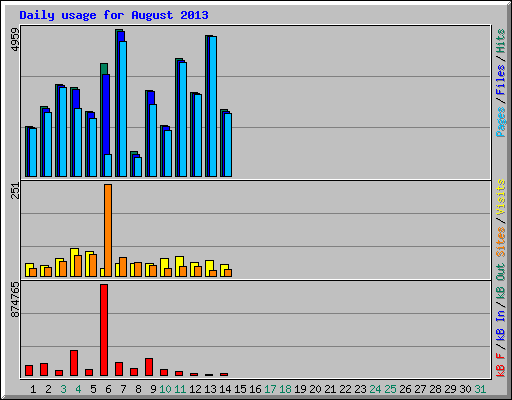Click day 26 on the x-axis
Screen dimensions: 512x400
pyautogui.click(x=405, y=389)
